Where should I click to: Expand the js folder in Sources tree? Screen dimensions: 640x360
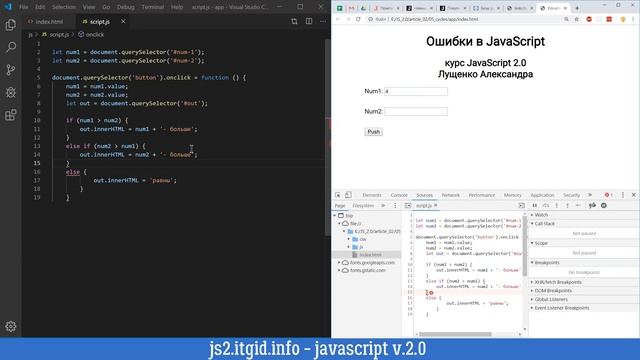click(x=349, y=247)
